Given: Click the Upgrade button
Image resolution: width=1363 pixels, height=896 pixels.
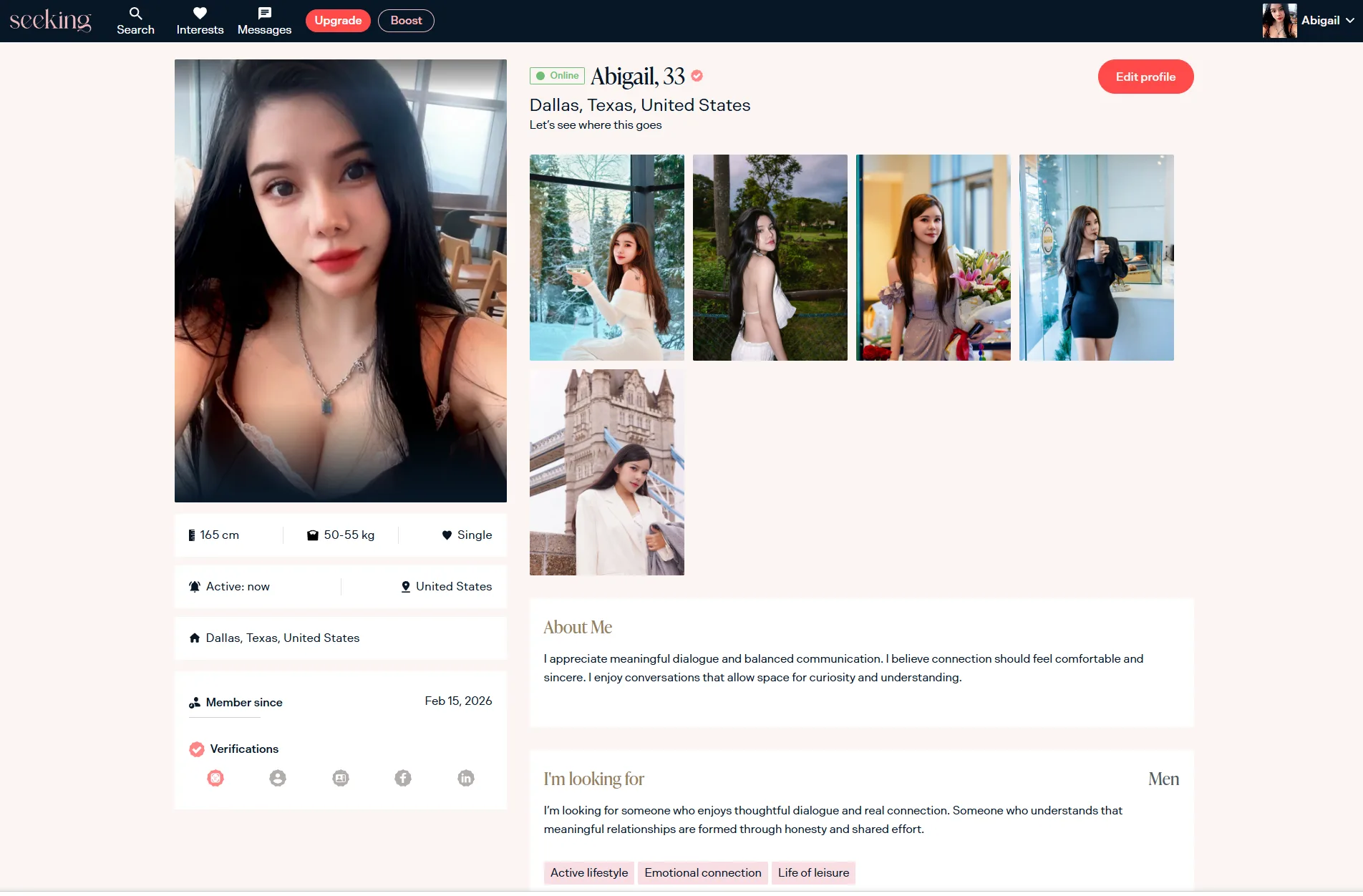Looking at the screenshot, I should [338, 21].
